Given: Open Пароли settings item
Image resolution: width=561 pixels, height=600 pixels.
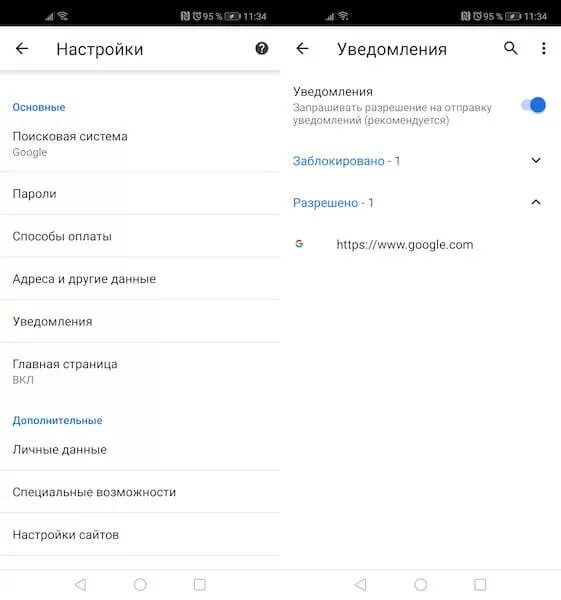Looking at the screenshot, I should (x=140, y=194).
